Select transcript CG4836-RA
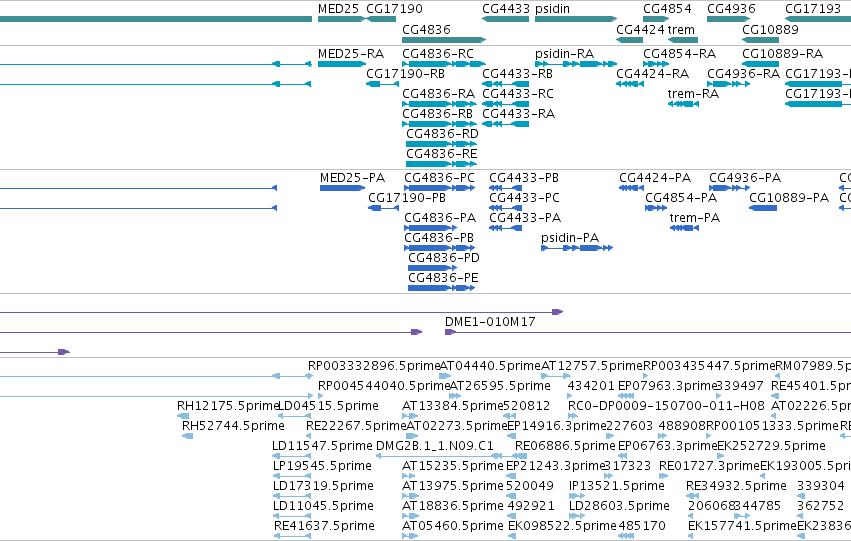The image size is (851, 541). point(438,94)
